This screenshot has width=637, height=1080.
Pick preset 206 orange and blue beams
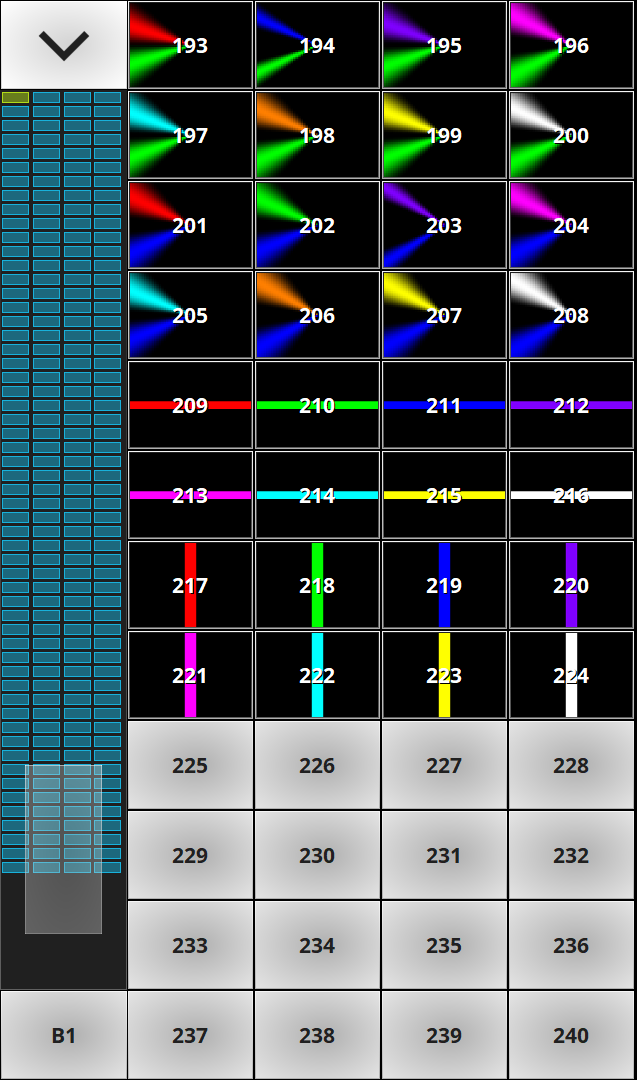[x=317, y=315]
